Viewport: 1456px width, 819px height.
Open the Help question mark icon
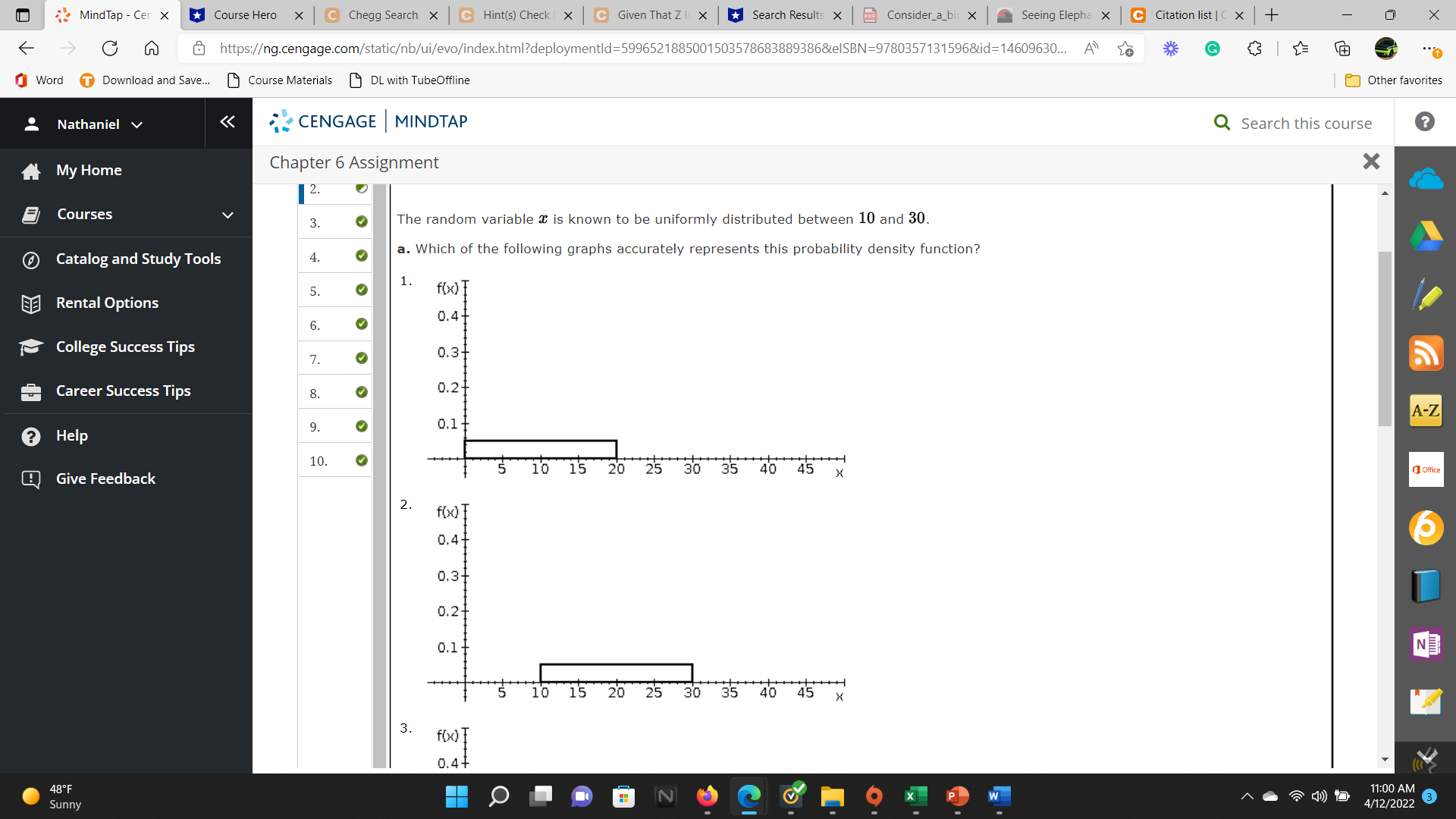click(x=31, y=435)
